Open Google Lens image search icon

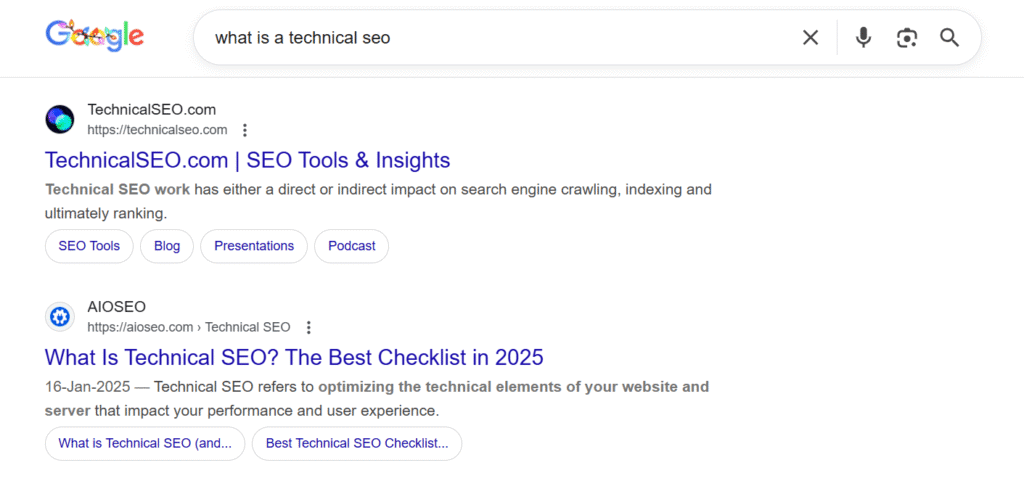pos(906,38)
